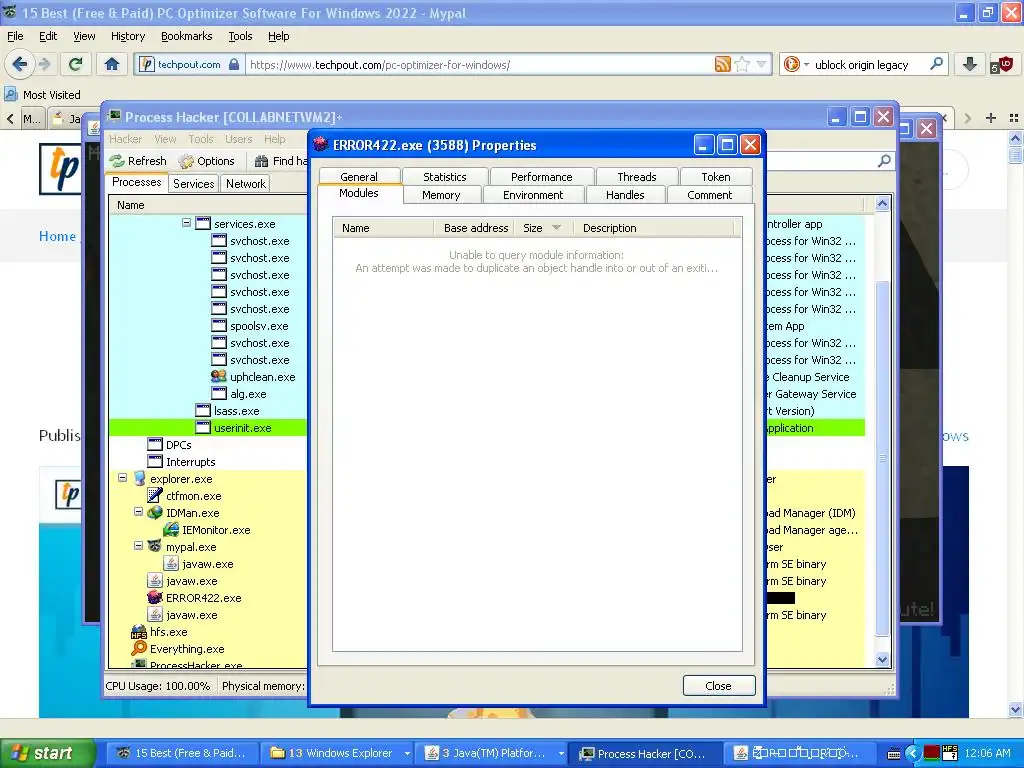Open Bookmarks menu in Mypal
The image size is (1024, 768).
[x=186, y=36]
